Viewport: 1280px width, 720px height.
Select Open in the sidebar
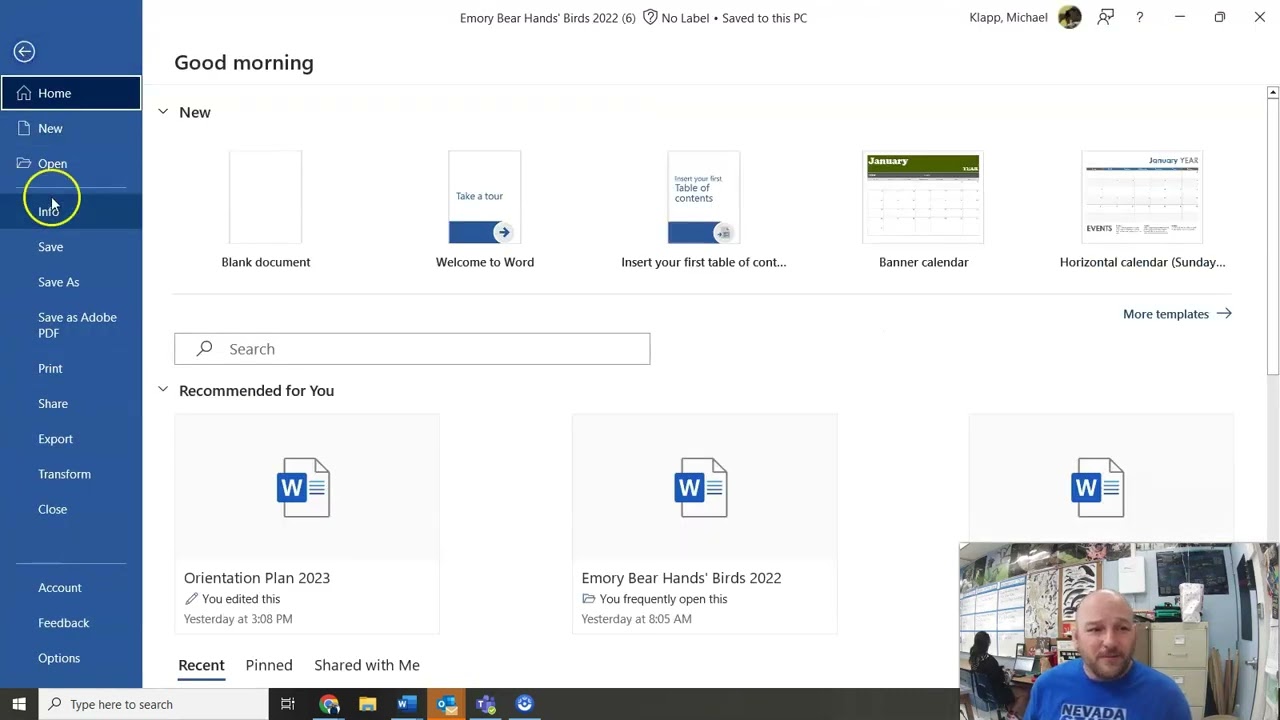tap(71, 164)
